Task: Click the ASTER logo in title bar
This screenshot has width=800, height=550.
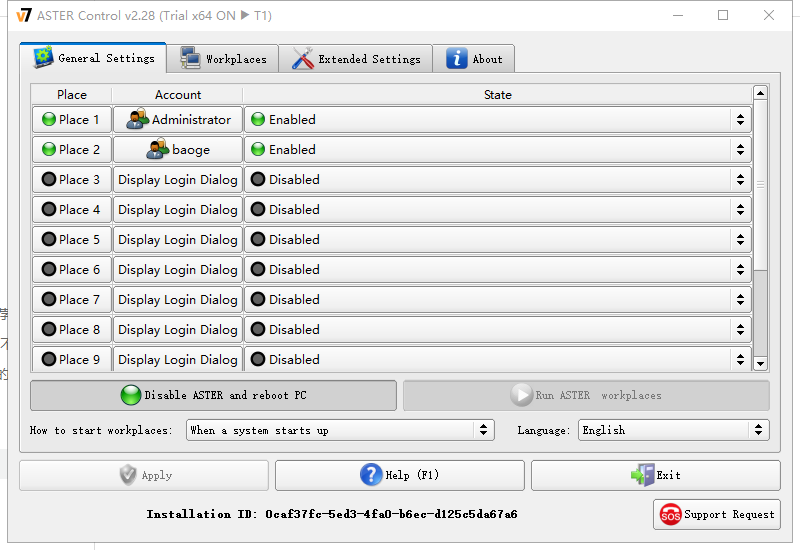Action: tap(23, 15)
